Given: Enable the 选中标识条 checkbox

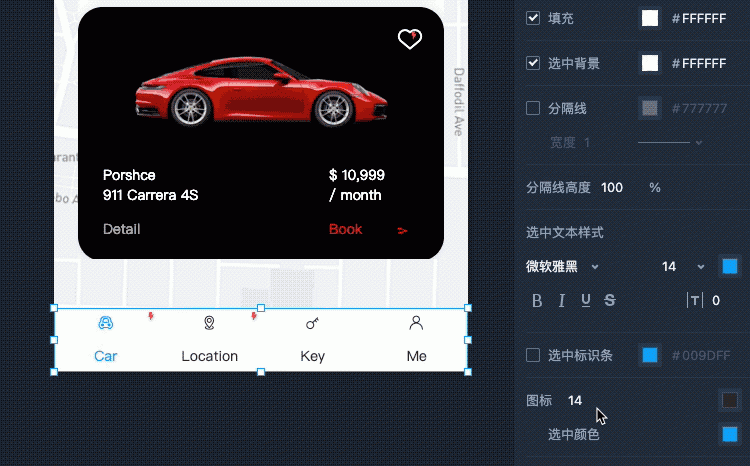Looking at the screenshot, I should coord(533,355).
